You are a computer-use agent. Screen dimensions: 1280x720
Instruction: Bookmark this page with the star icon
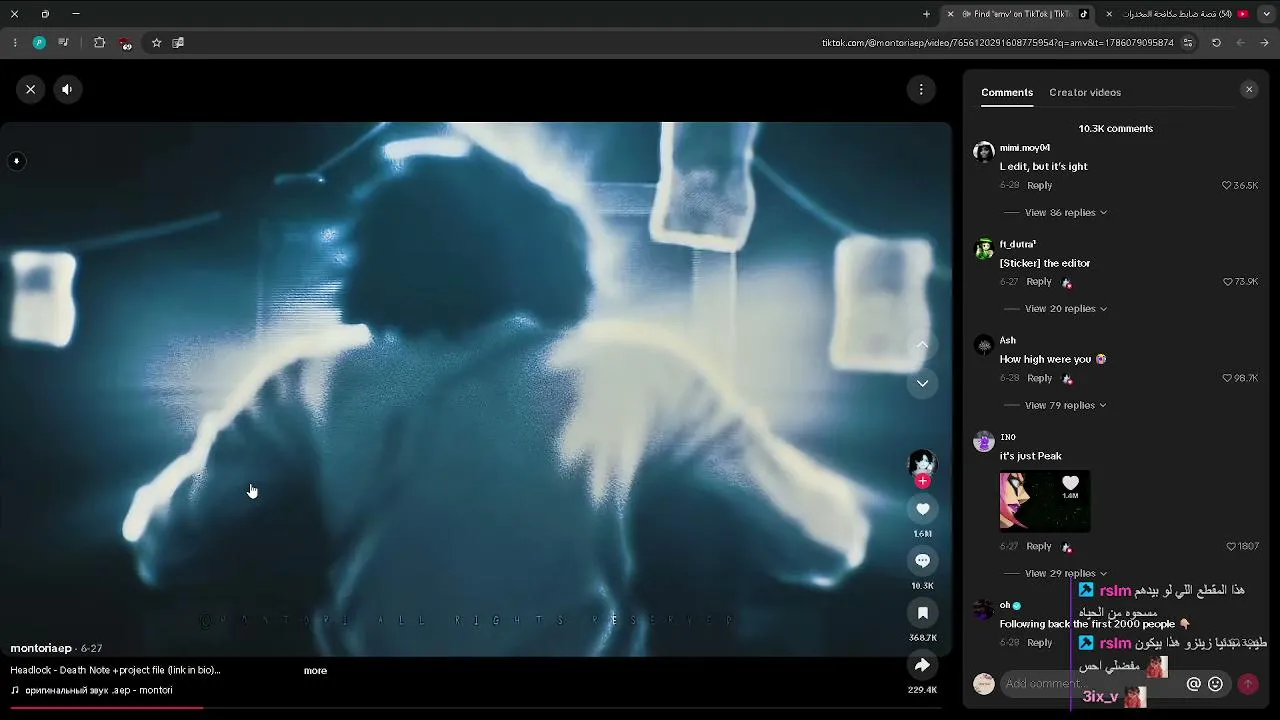[156, 43]
